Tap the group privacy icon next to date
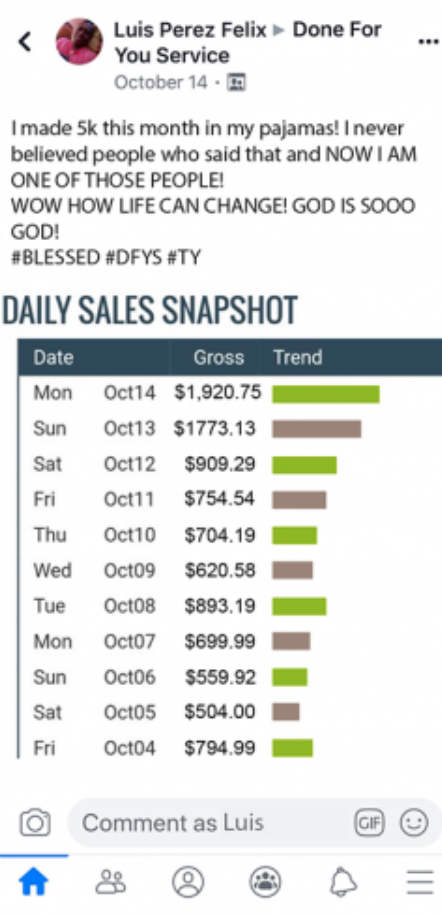 click(x=236, y=83)
